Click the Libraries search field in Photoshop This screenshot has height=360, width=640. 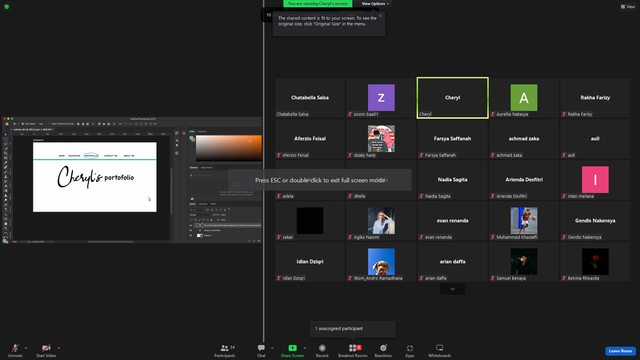[209, 175]
